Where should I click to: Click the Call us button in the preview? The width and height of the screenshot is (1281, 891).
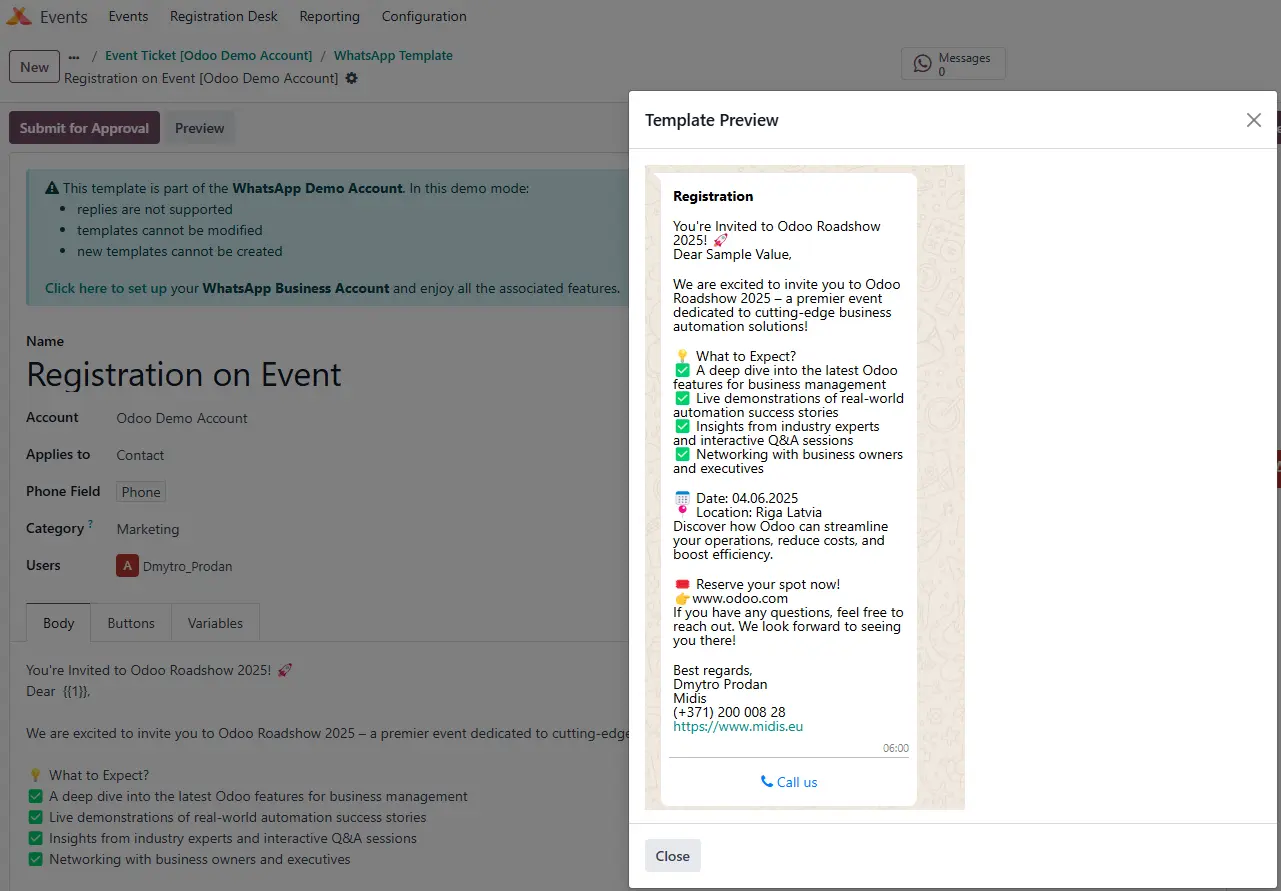(x=789, y=782)
